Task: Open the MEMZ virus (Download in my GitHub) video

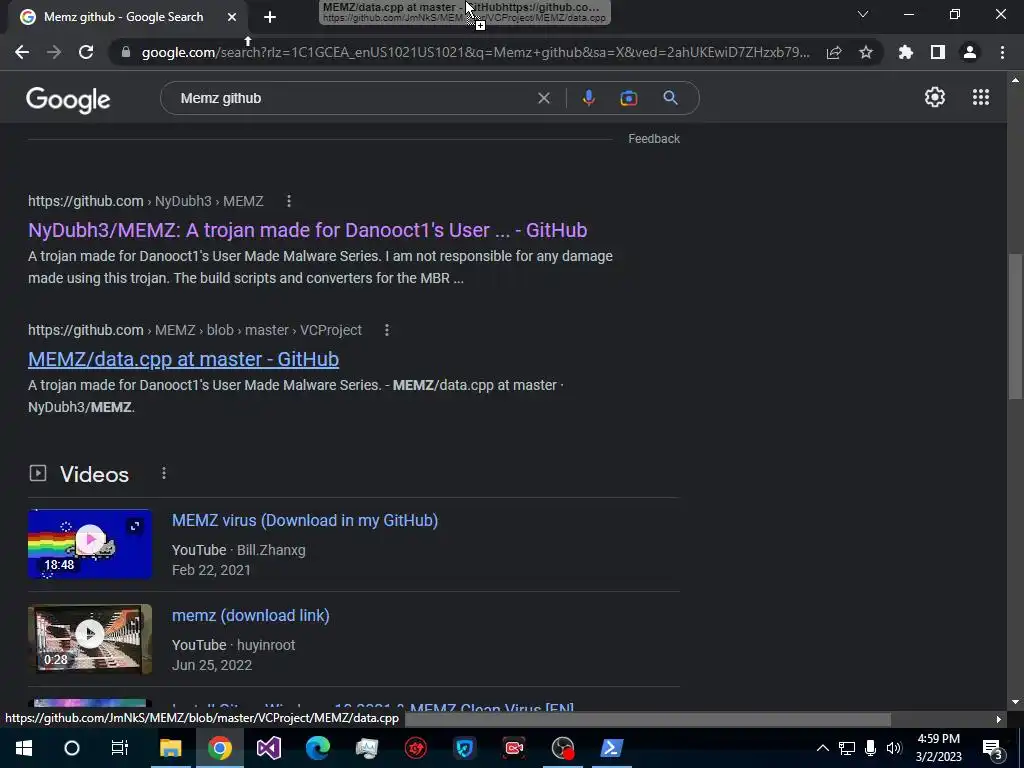Action: click(x=305, y=520)
